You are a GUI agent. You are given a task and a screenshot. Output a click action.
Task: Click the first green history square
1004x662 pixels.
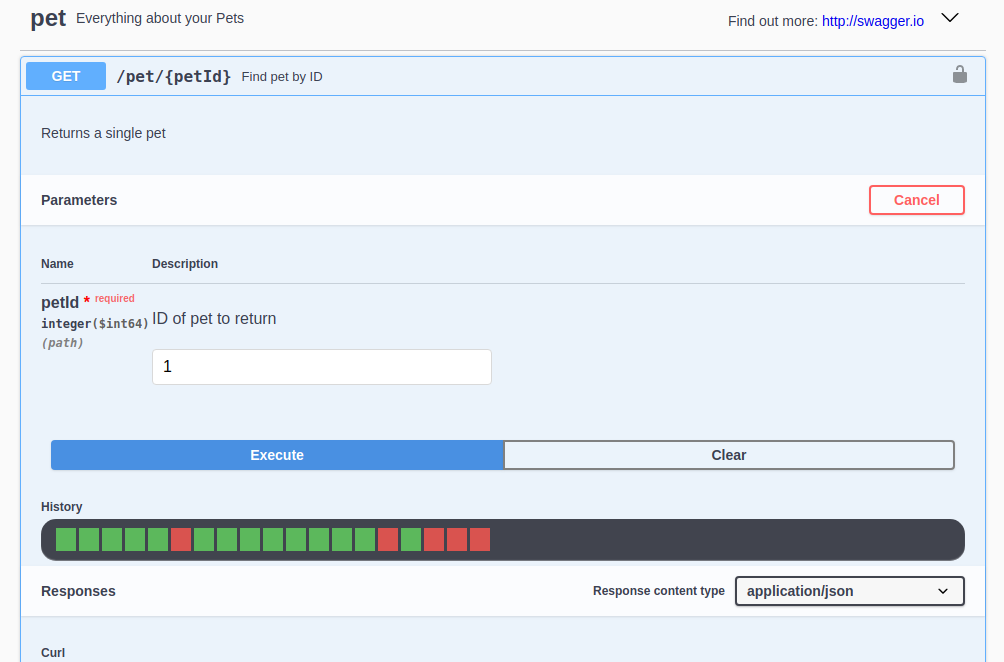(x=66, y=539)
